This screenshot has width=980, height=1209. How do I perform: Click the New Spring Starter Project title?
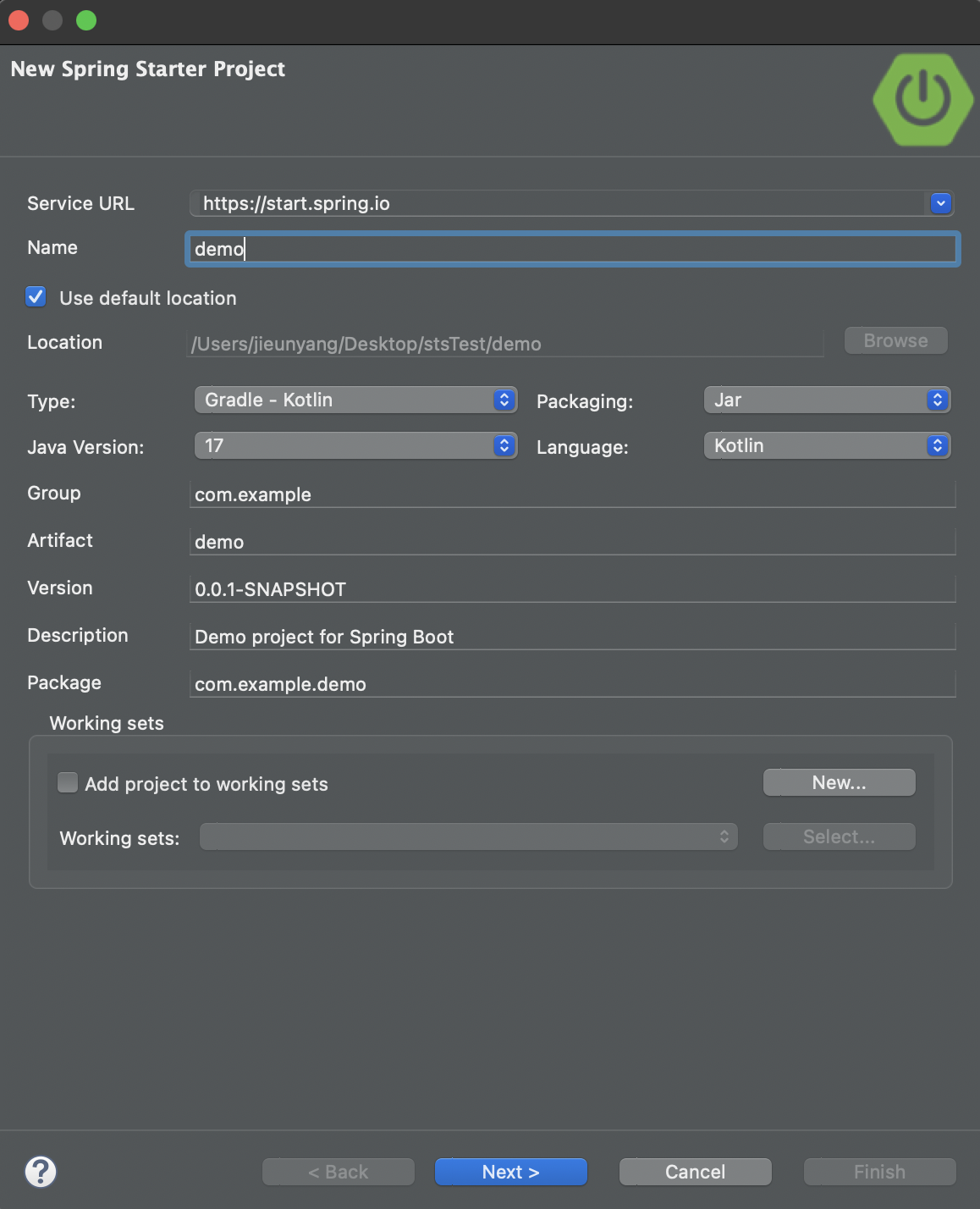pyautogui.click(x=148, y=69)
